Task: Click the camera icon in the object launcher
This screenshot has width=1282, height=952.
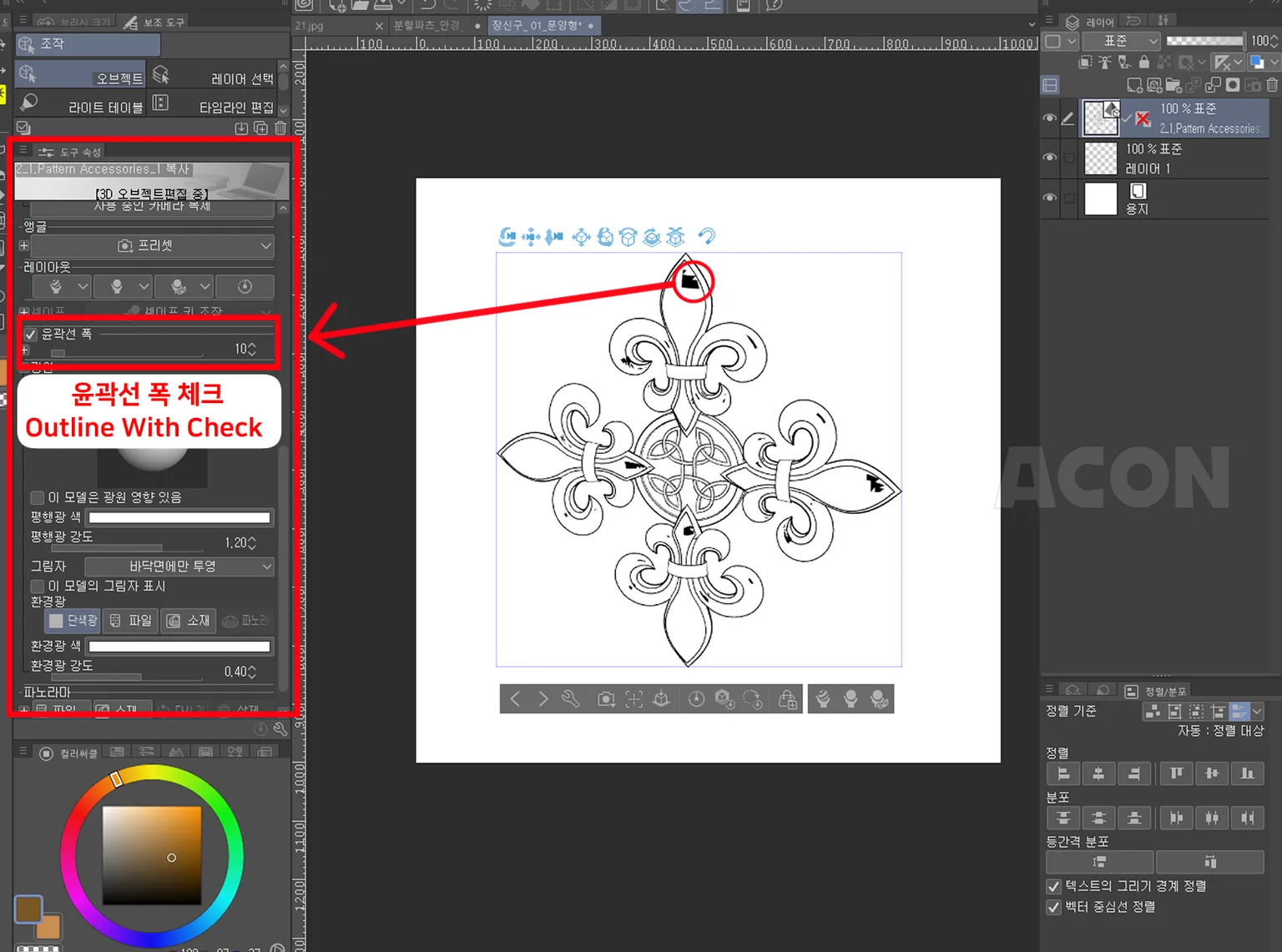Action: (x=606, y=699)
